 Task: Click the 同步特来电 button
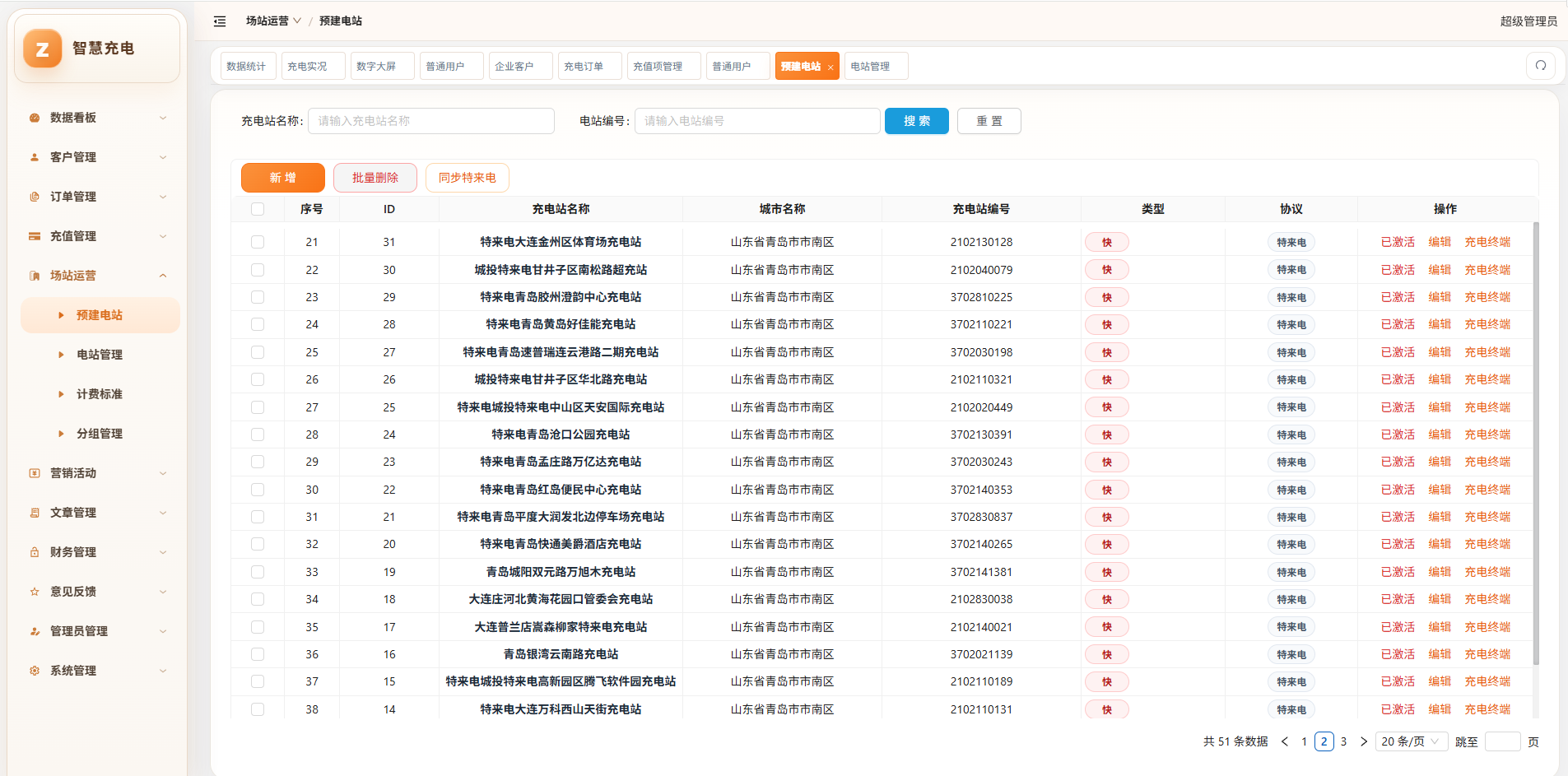468,178
